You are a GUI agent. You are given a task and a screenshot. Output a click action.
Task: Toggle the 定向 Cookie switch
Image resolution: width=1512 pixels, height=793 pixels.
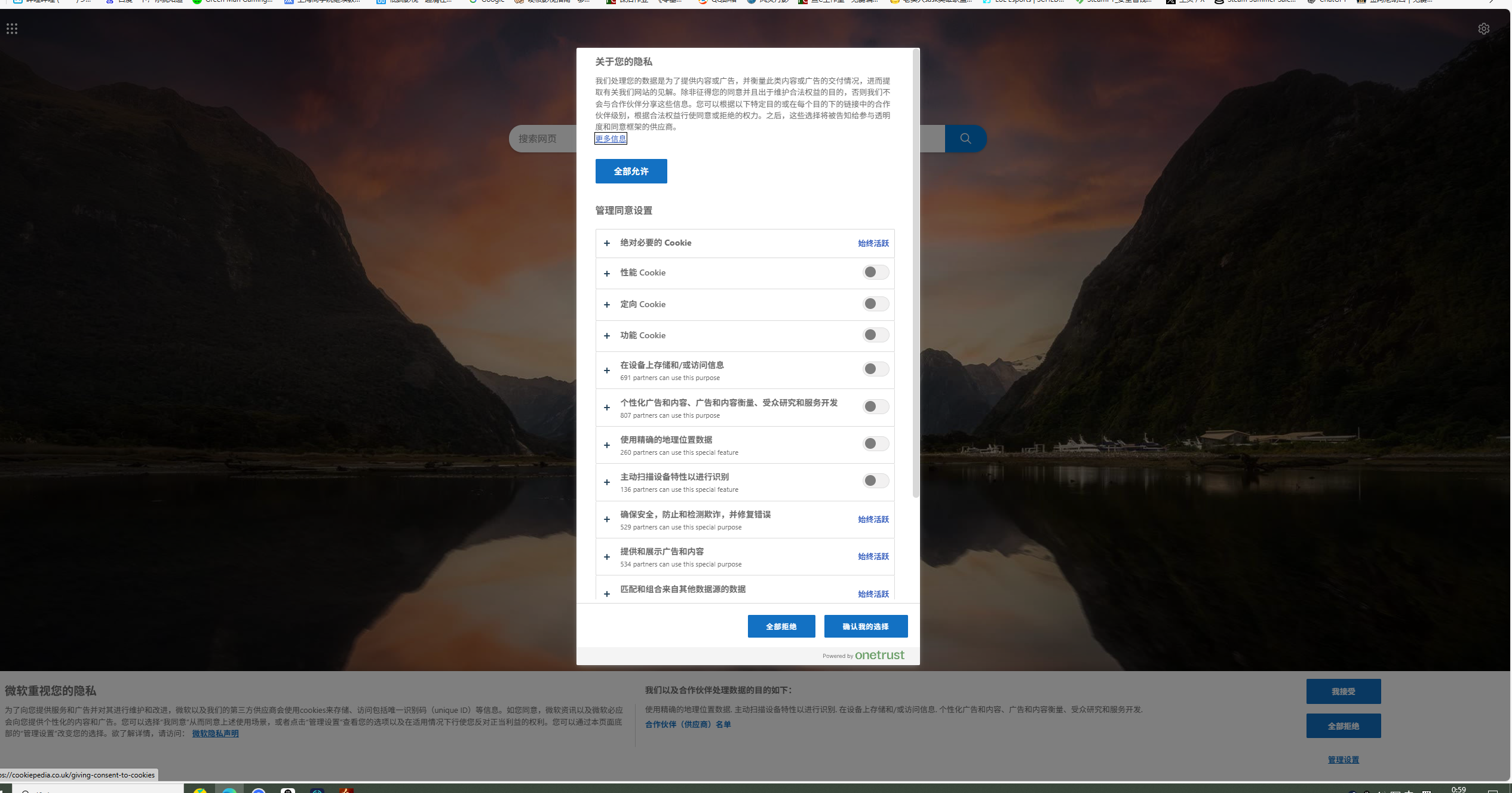pyautogui.click(x=876, y=304)
